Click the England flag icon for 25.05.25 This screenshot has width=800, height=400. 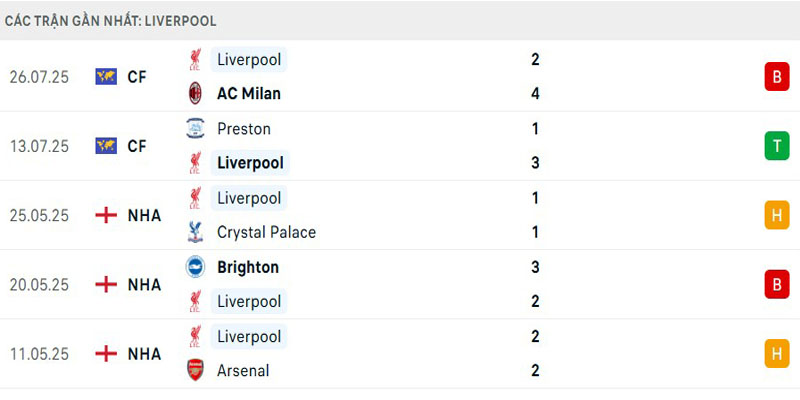106,215
